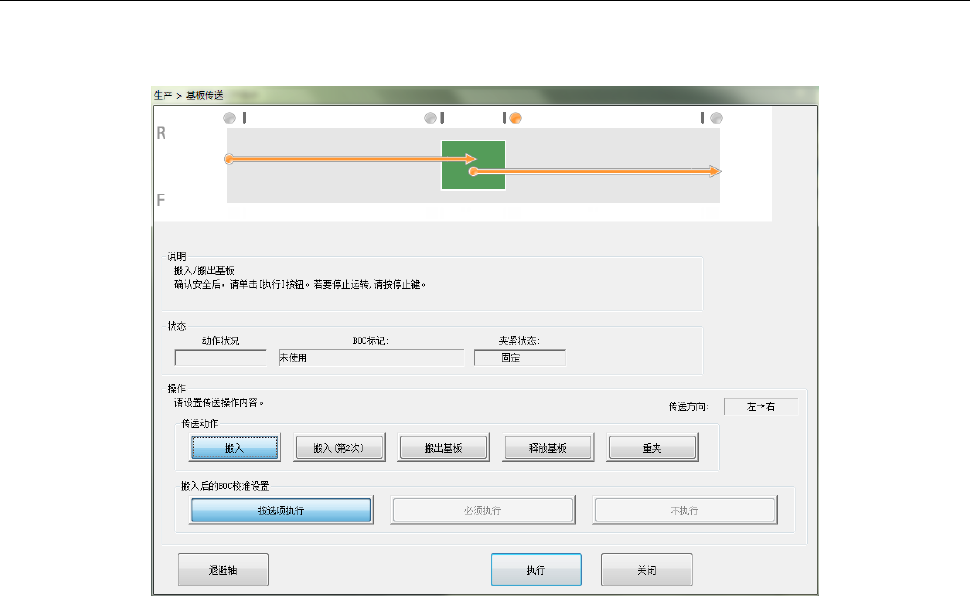Select the 重夹 re-clamp button
Viewport: 970px width, 596px height.
(653, 448)
